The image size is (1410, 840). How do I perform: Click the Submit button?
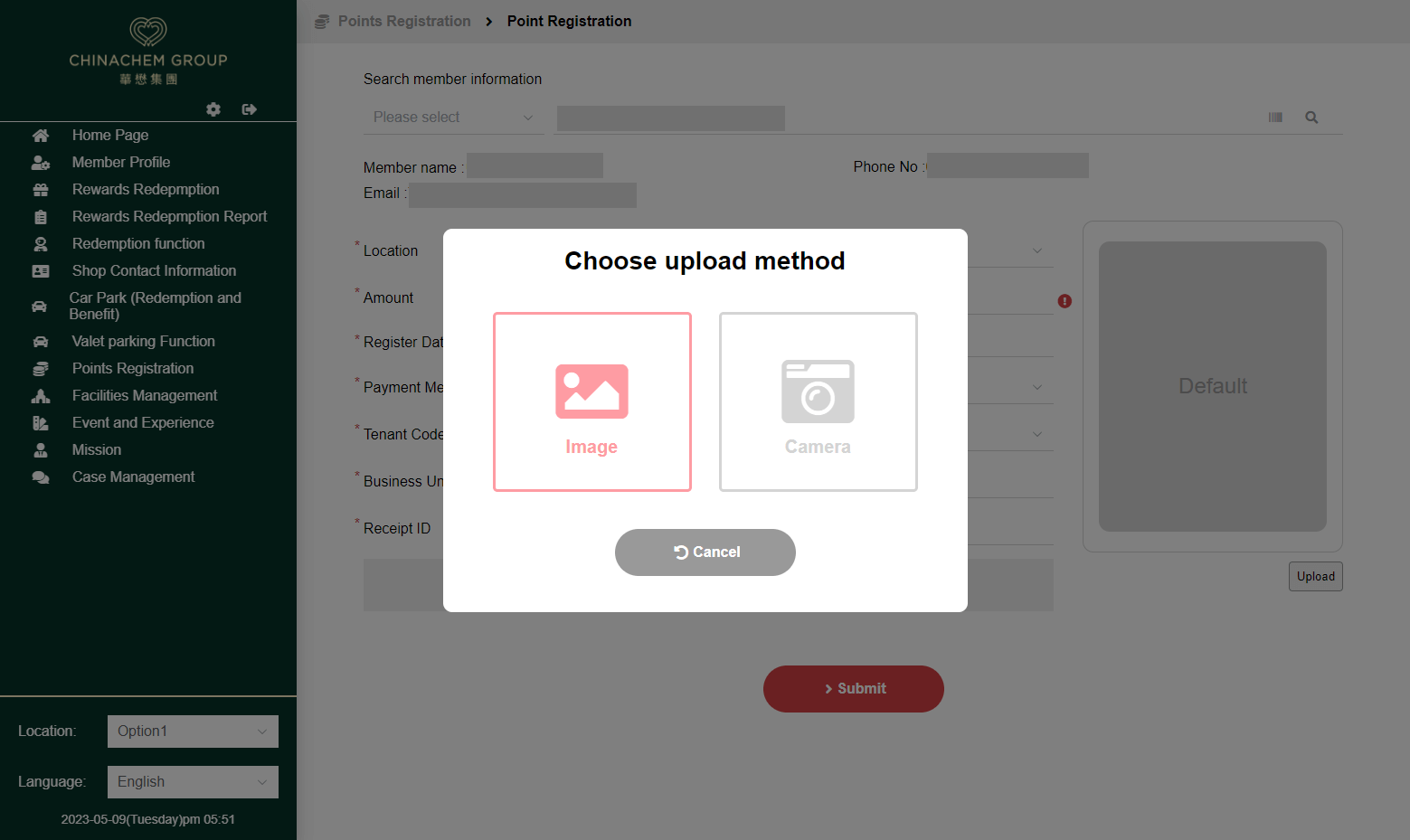[x=854, y=689]
